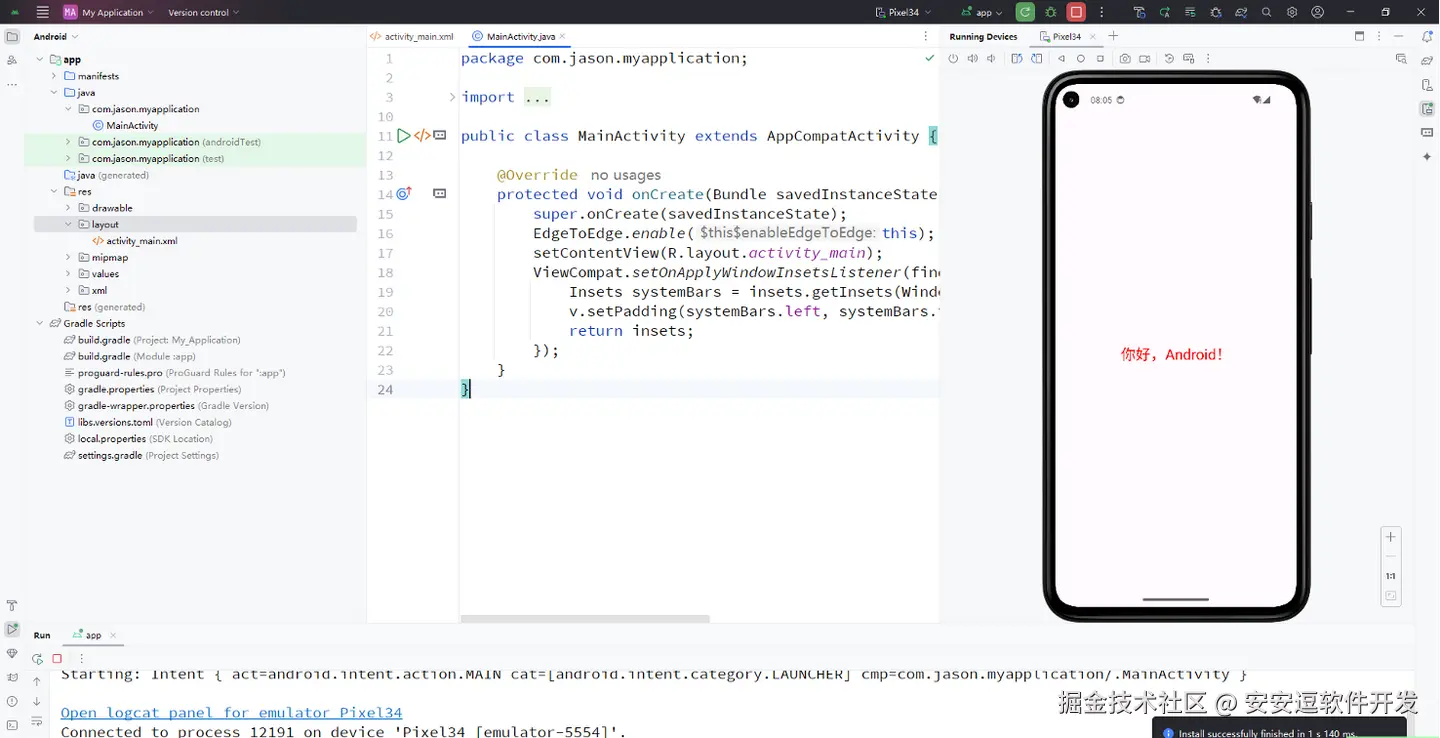Open the My Application project dropdown
This screenshot has width=1440, height=738.
point(108,12)
